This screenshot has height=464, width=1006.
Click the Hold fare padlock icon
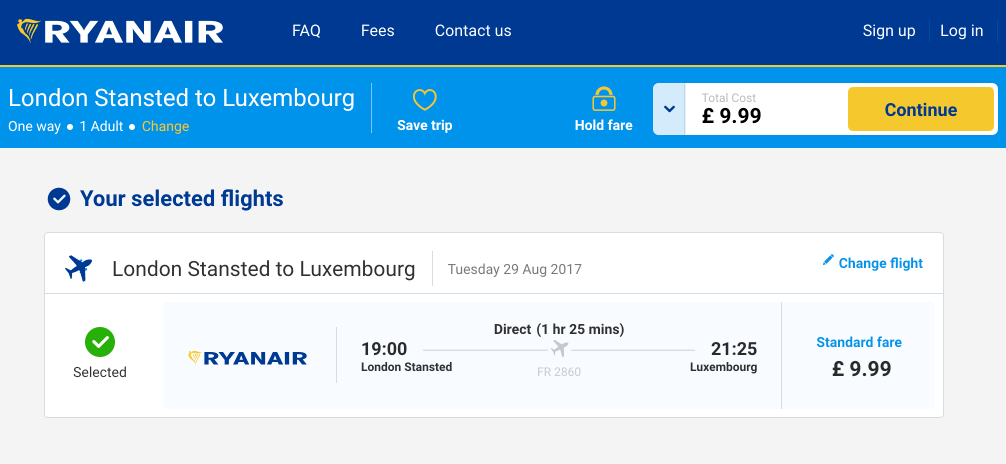[x=603, y=99]
